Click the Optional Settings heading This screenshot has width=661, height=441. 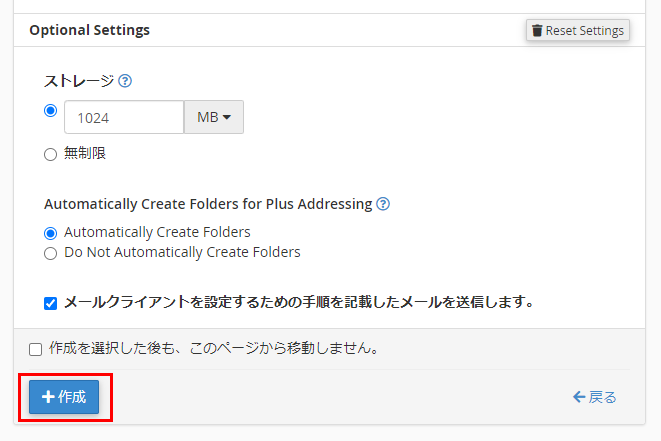(90, 30)
